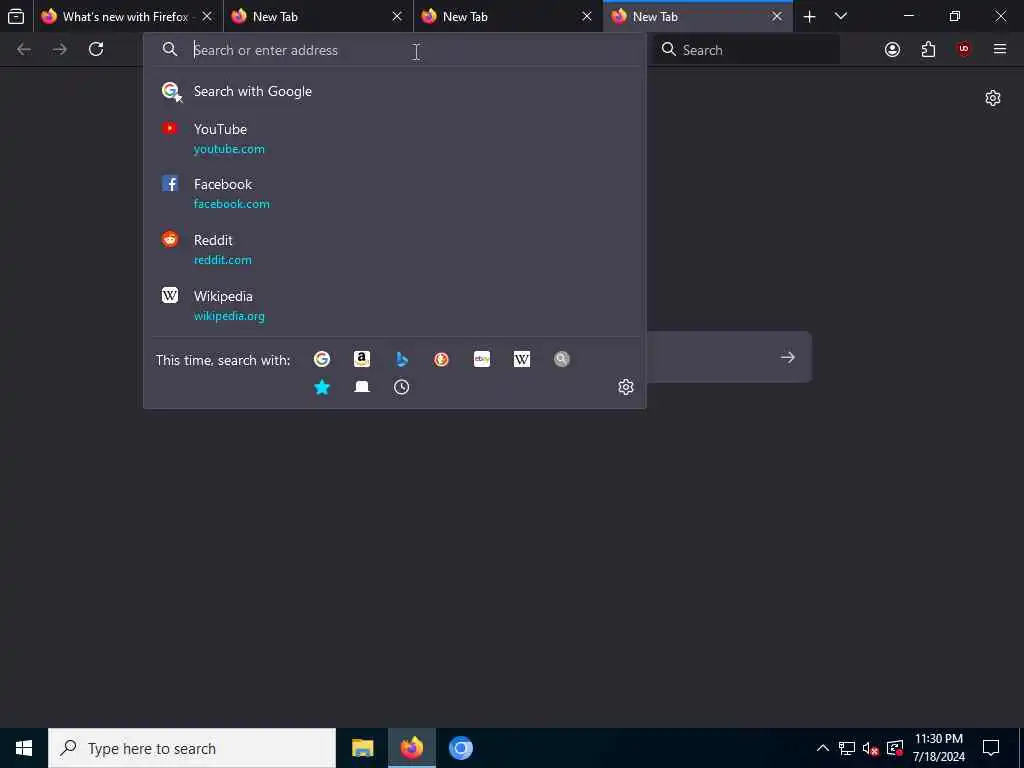
Task: Open search settings gear in dropdown
Action: click(x=626, y=387)
